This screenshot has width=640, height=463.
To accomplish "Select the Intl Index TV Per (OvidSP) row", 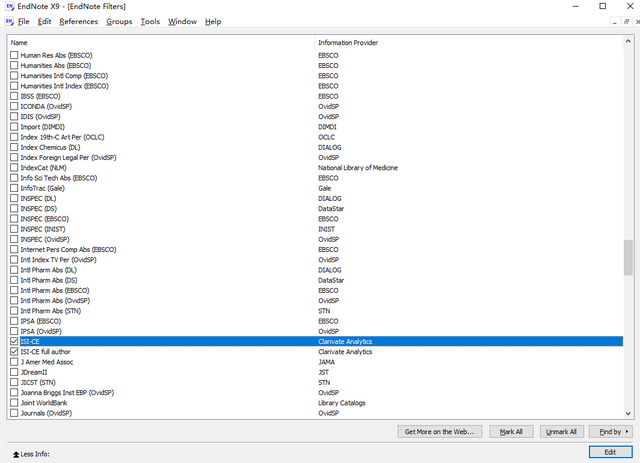I will tap(316, 260).
